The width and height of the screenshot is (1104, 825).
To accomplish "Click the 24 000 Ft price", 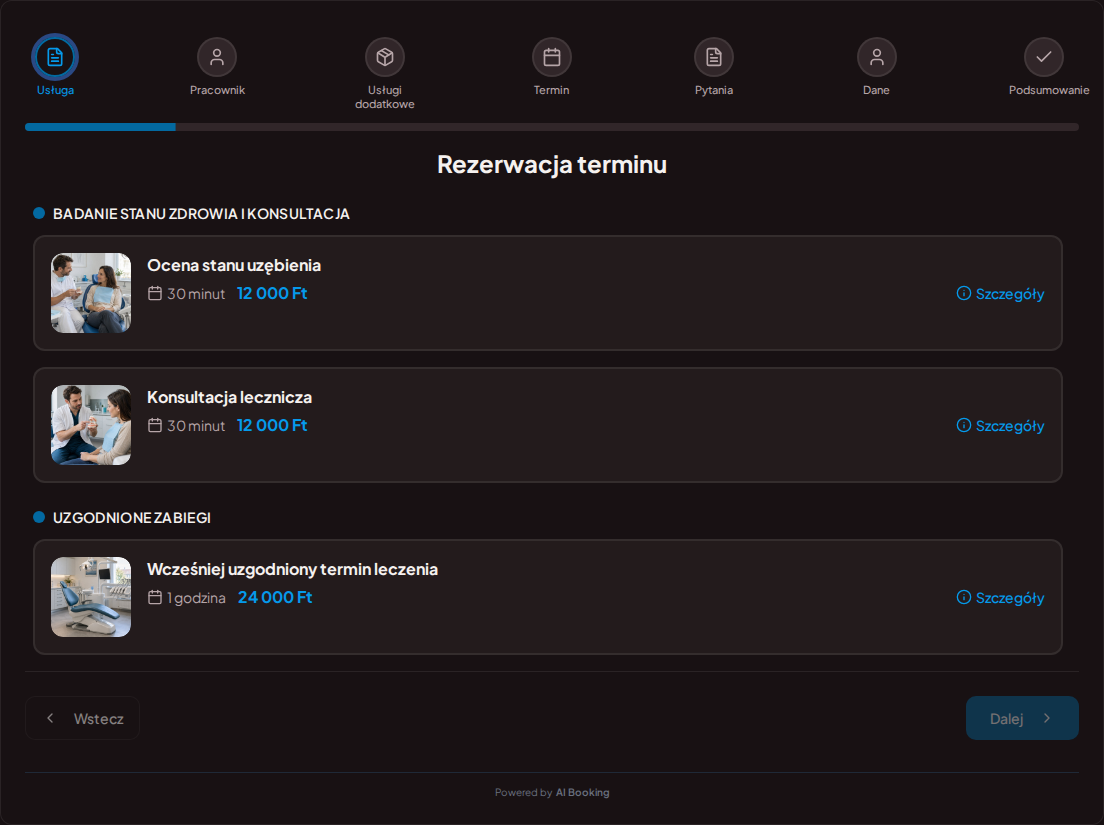I will pyautogui.click(x=275, y=598).
